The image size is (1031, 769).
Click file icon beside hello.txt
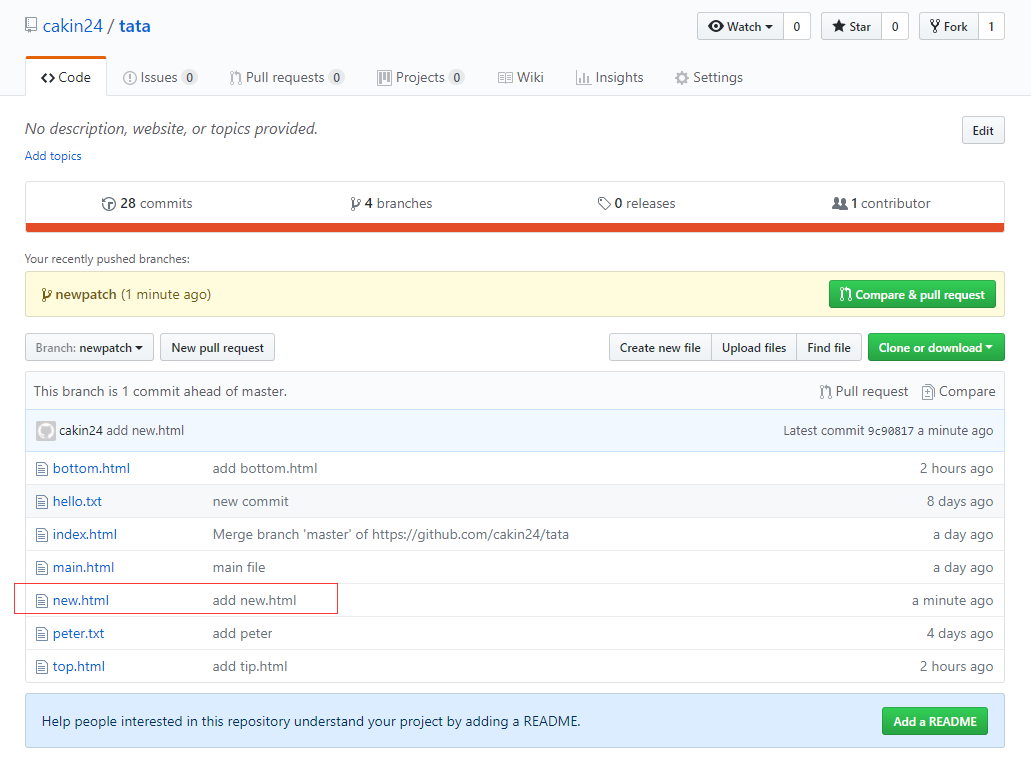(x=41, y=501)
